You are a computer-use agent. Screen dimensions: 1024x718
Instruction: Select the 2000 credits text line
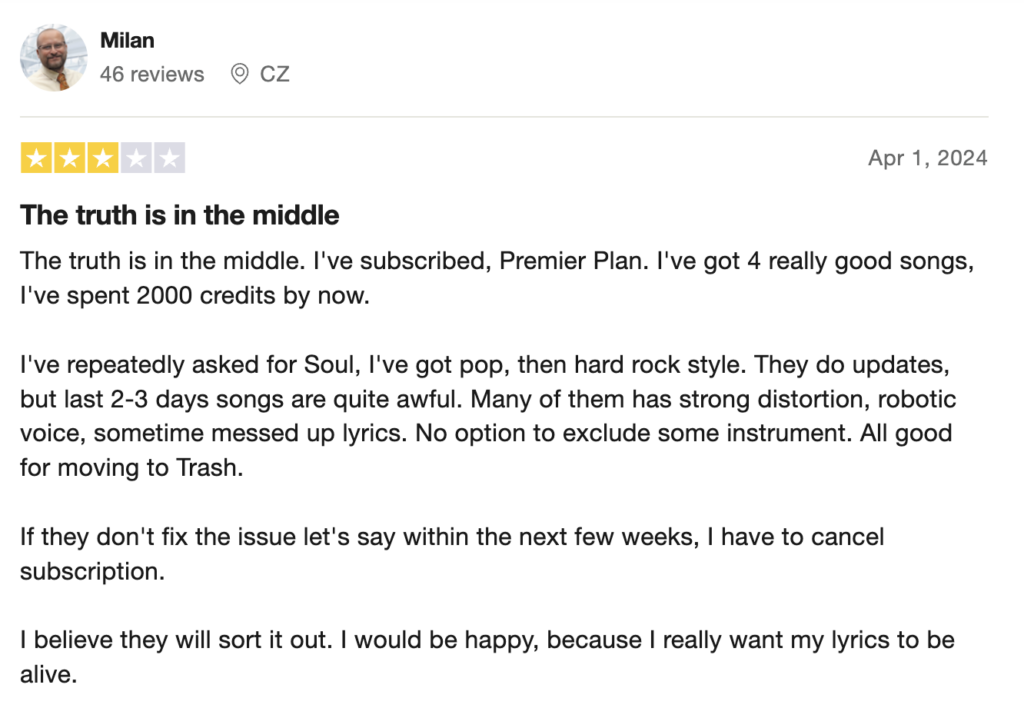click(x=195, y=296)
